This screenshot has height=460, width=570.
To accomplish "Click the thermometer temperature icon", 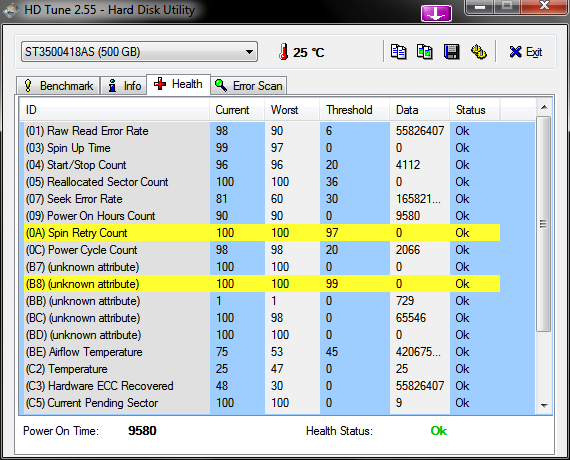I will point(284,52).
